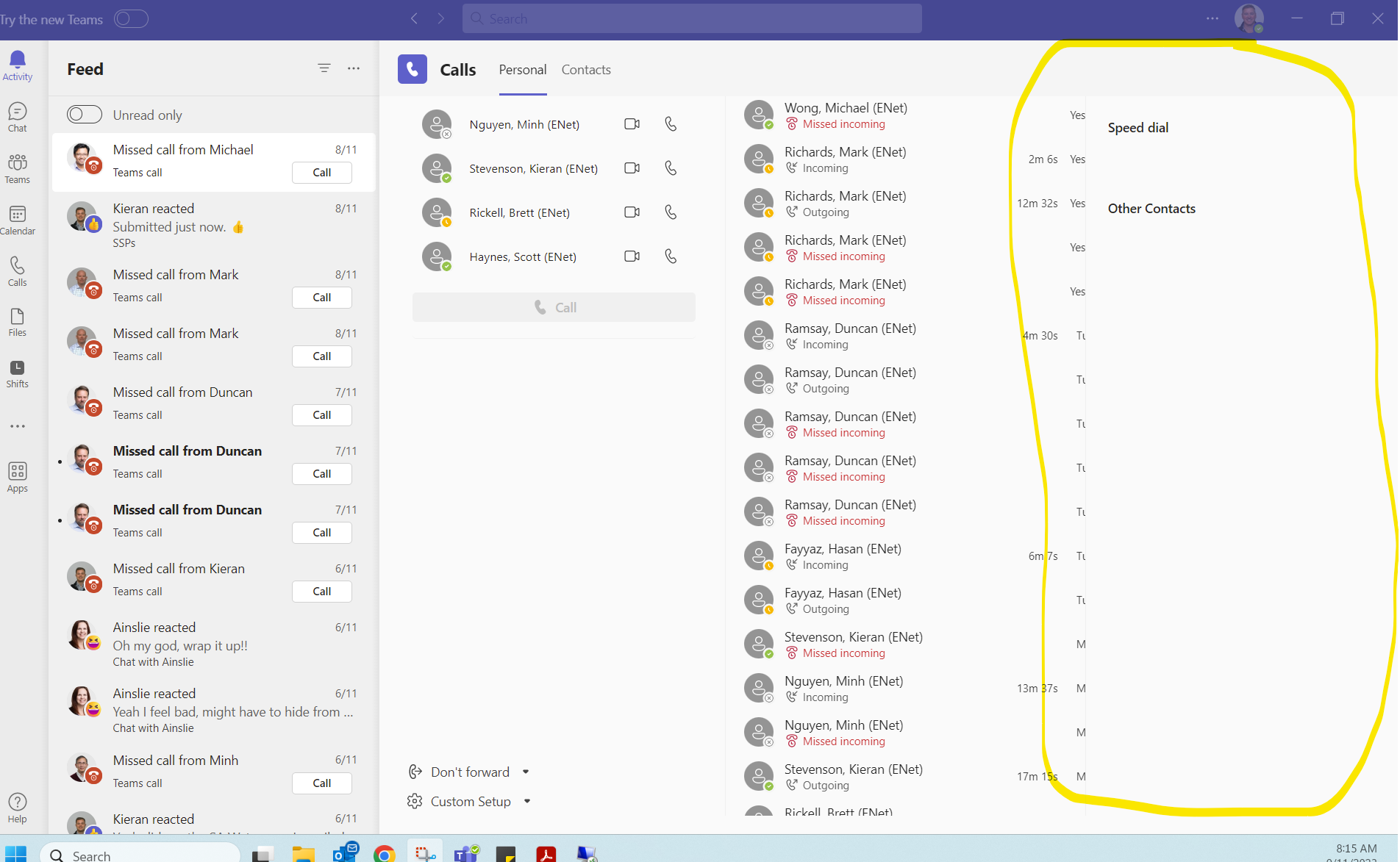Open Kieran reacted Submitted just now notification

[x=214, y=225]
